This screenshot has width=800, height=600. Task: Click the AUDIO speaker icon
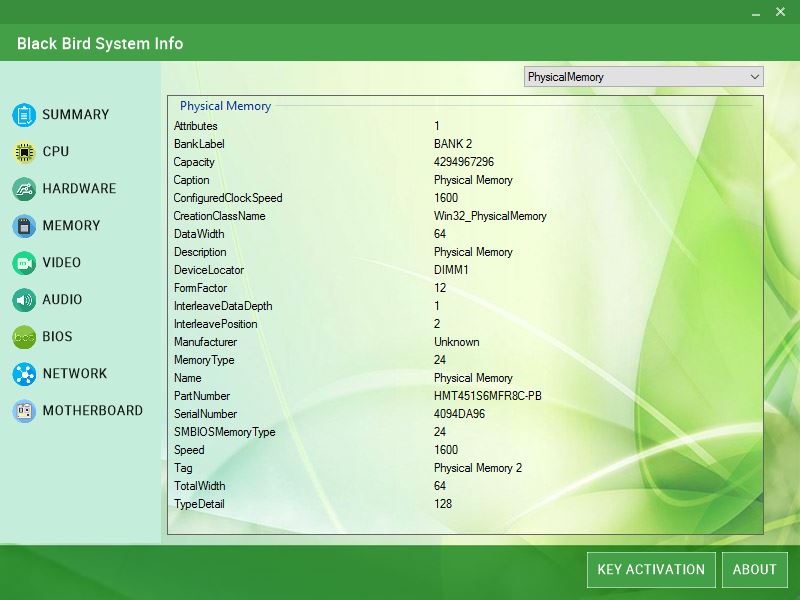point(25,300)
